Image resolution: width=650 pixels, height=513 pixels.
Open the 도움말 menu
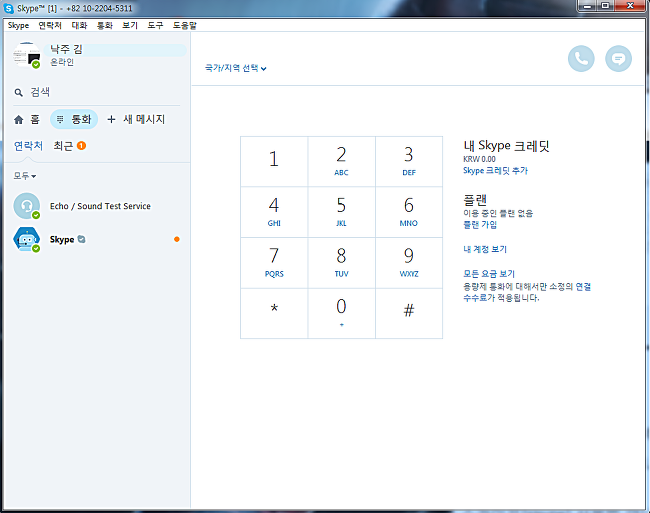(184, 25)
